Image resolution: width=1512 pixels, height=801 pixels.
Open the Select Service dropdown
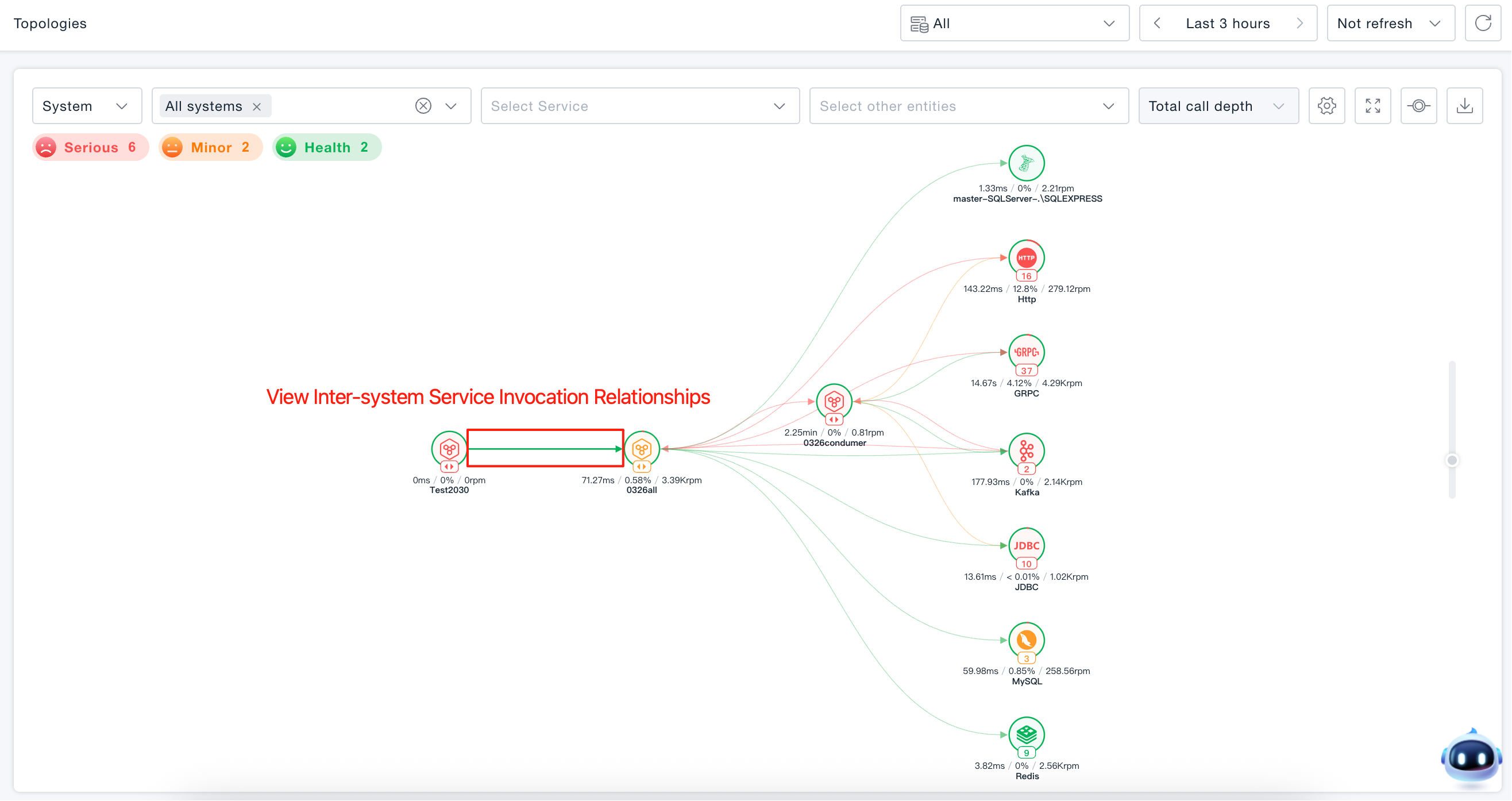(640, 106)
